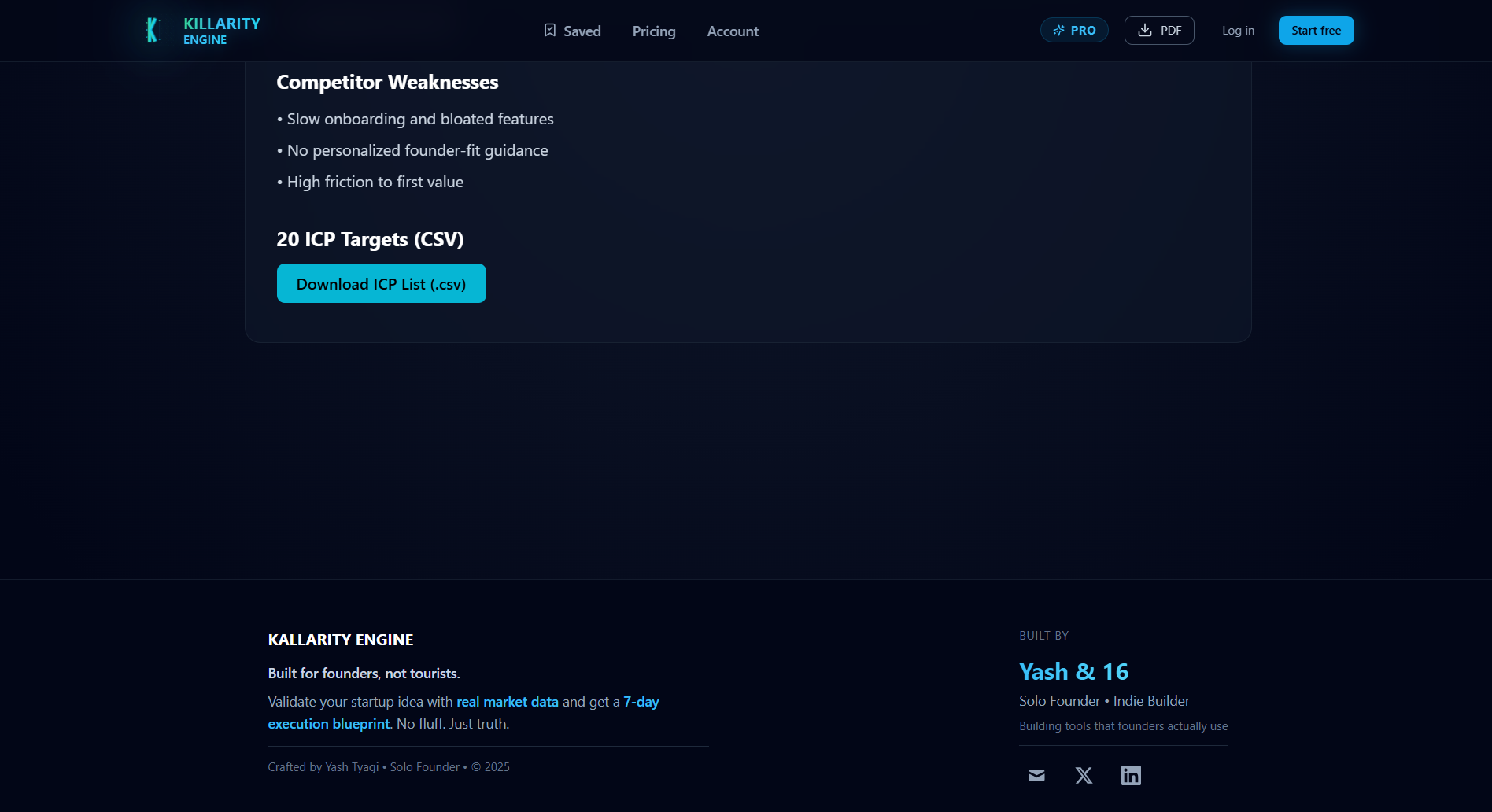The image size is (1492, 812).
Task: Click the 'real market data' highlighted text
Action: click(508, 701)
